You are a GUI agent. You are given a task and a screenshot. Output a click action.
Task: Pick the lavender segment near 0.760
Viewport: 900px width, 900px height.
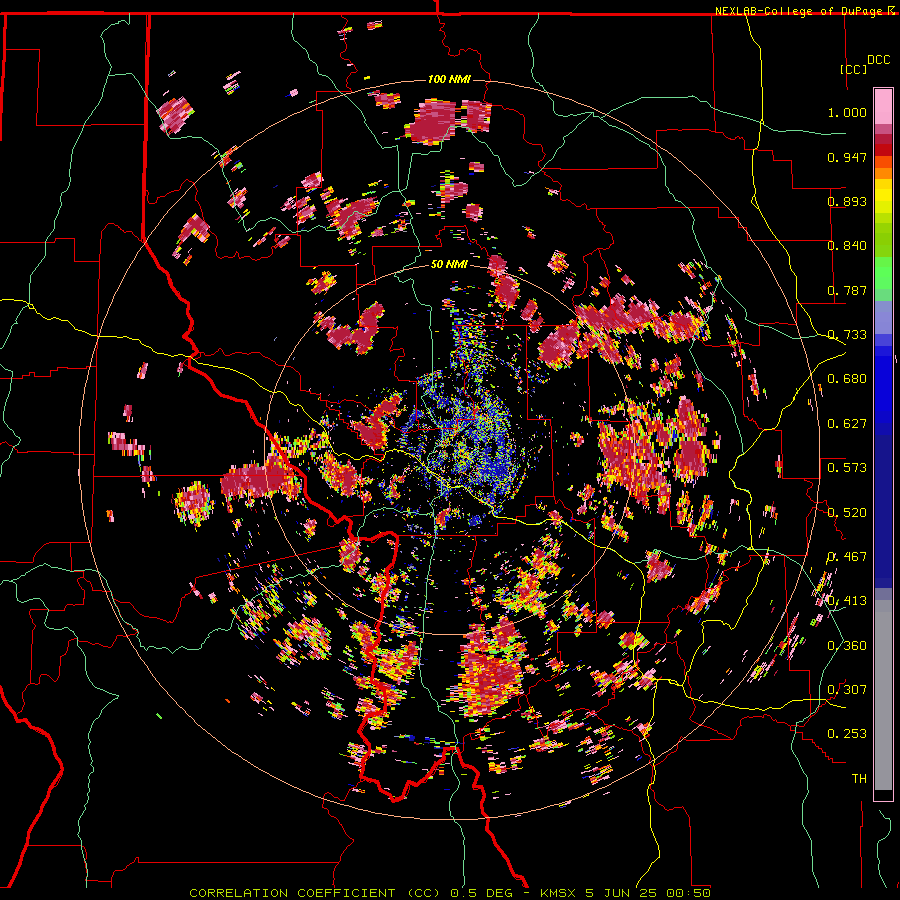click(x=883, y=317)
